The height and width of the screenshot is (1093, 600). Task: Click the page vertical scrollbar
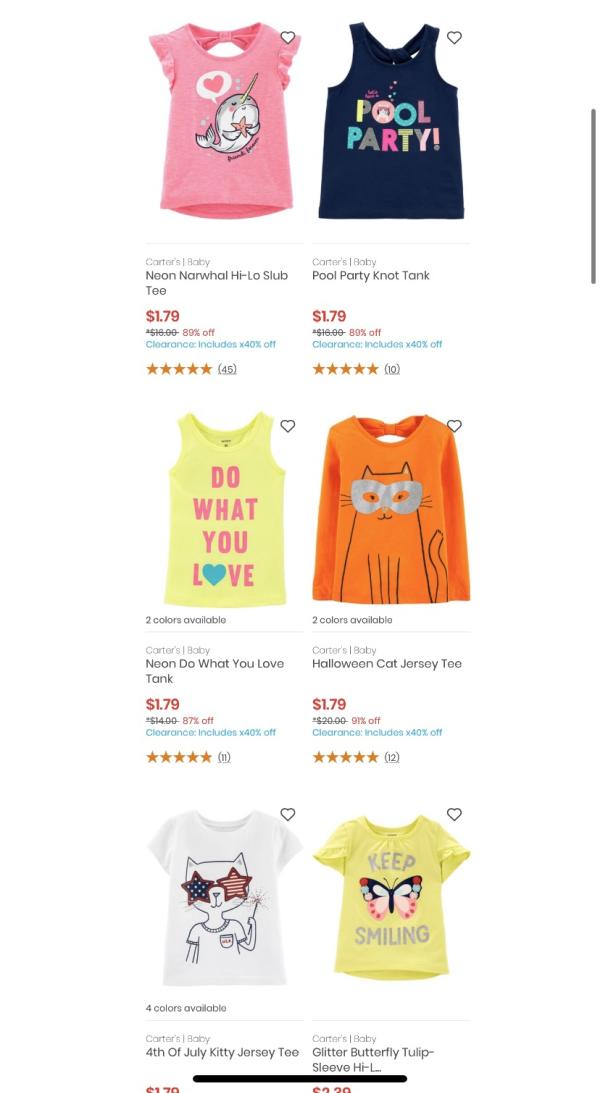tap(594, 196)
